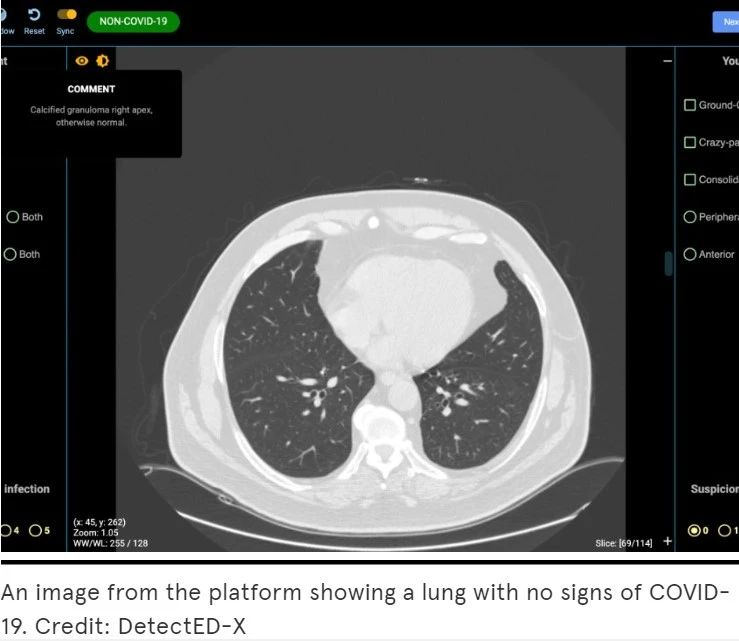The image size is (739, 641).
Task: Select infection rating 5 radio button
Action: [35, 530]
